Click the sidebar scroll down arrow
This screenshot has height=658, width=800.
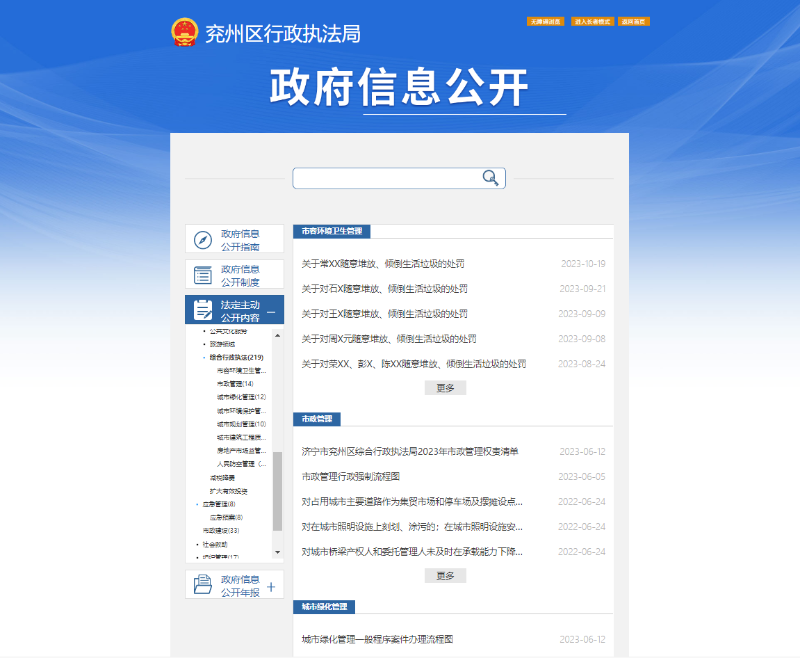click(x=277, y=552)
